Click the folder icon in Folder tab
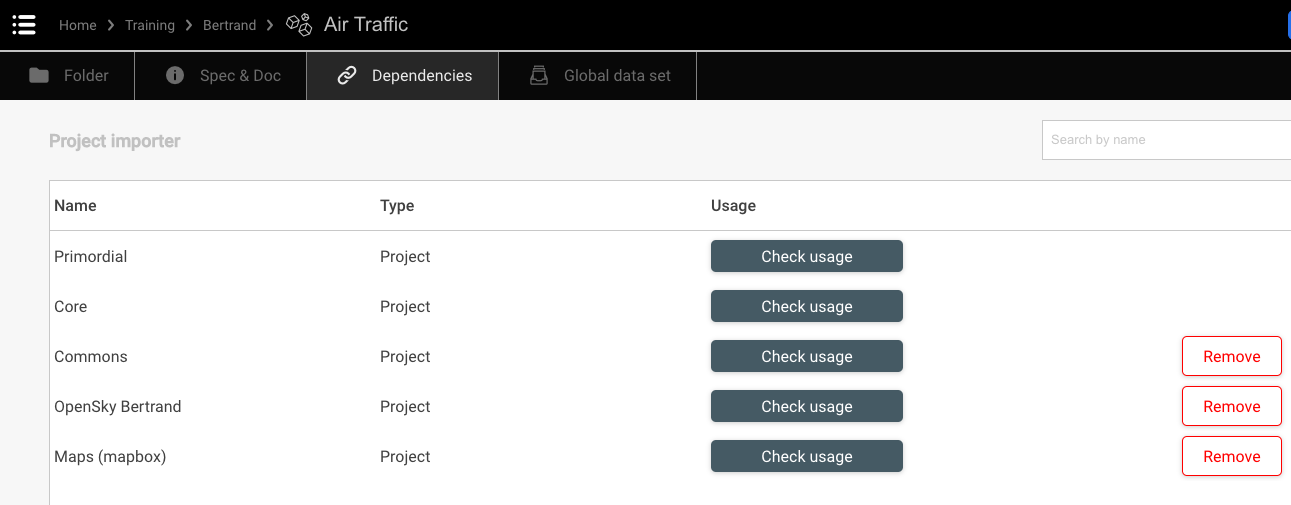 39,76
